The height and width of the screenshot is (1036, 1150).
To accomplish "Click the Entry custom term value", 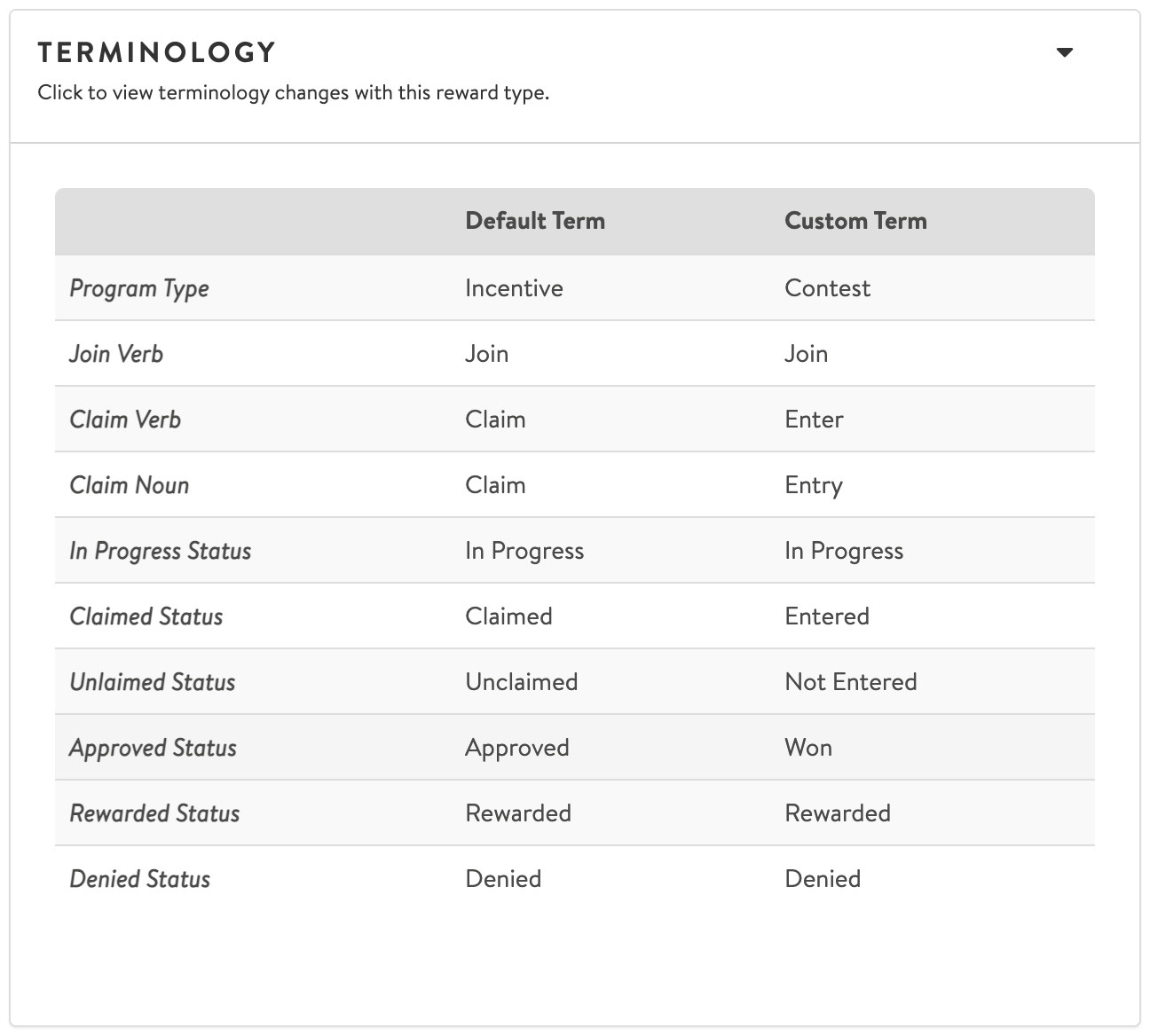I will (814, 484).
